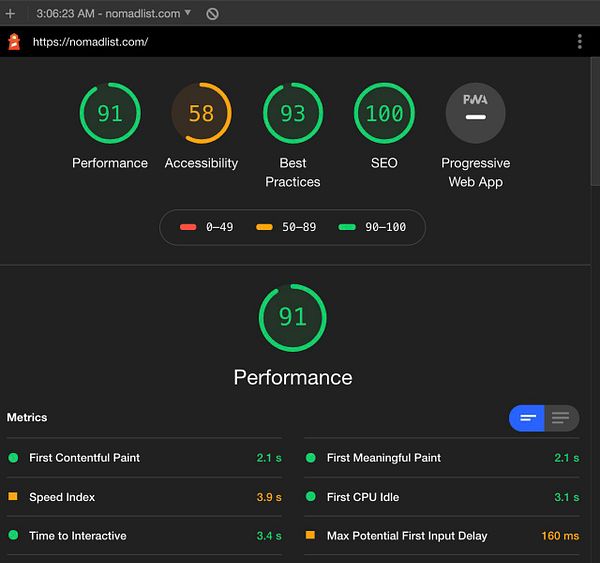Click the clear all icon next to the report selector

212,14
